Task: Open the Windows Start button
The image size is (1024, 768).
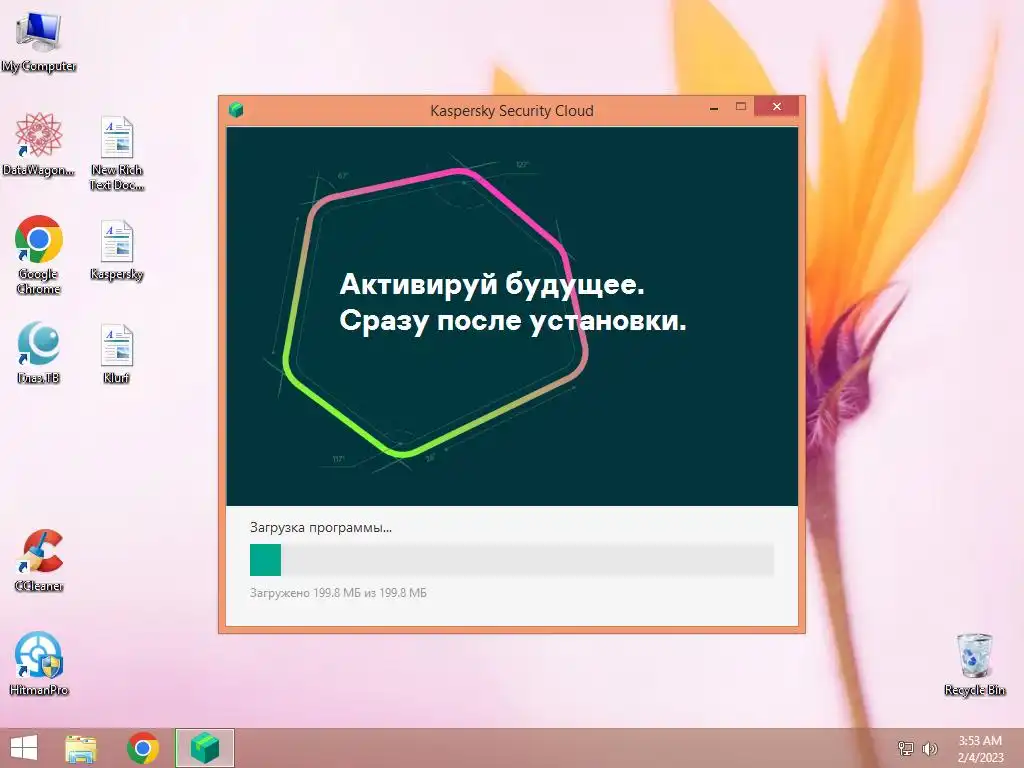Action: (24, 748)
